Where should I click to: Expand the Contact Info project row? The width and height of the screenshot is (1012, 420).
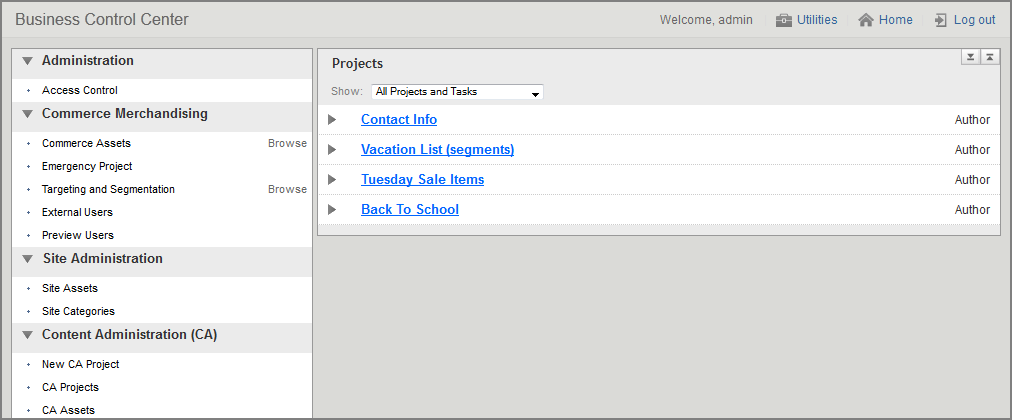pyautogui.click(x=332, y=120)
